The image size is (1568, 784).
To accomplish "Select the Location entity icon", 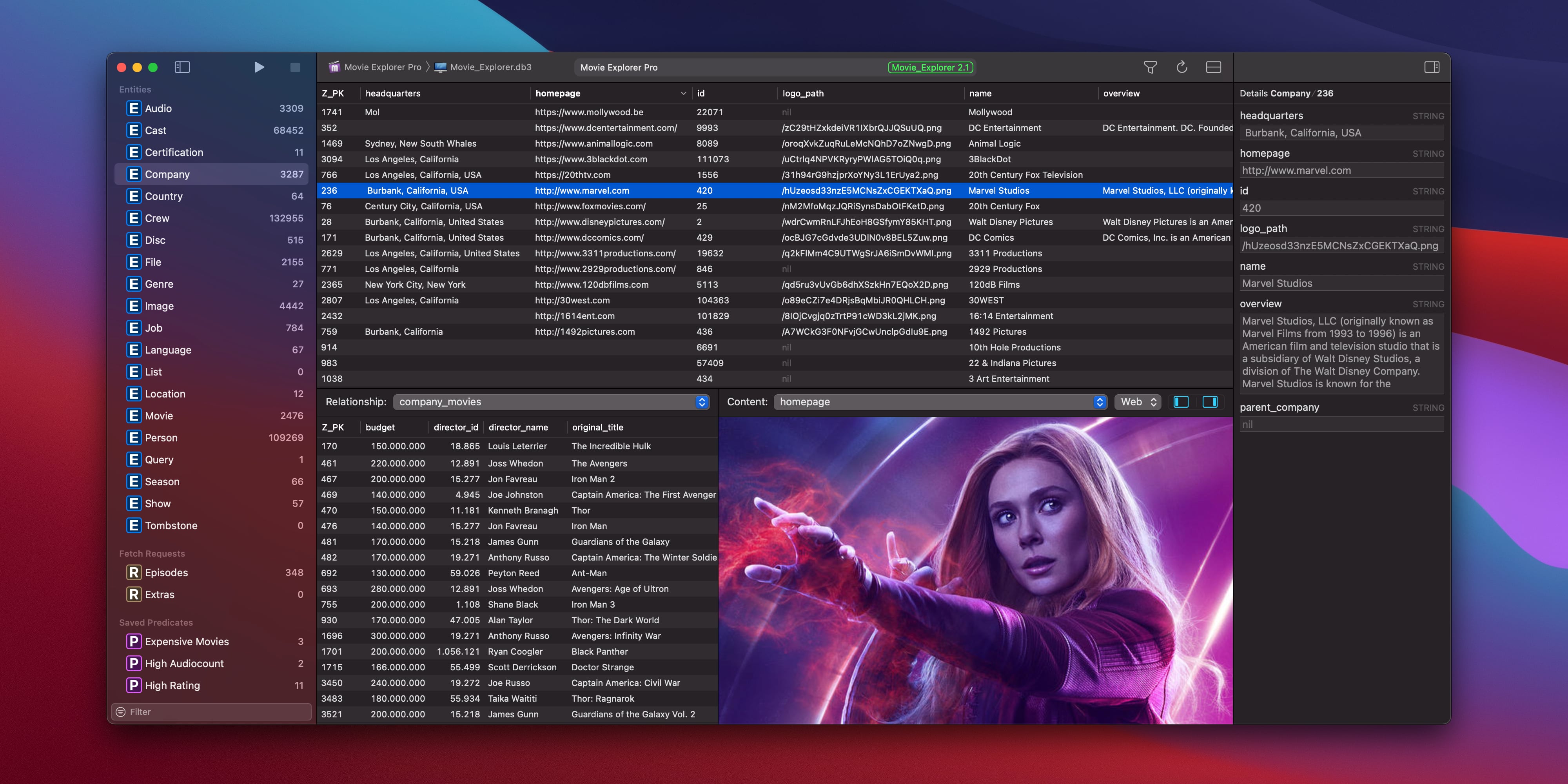I will click(x=134, y=394).
